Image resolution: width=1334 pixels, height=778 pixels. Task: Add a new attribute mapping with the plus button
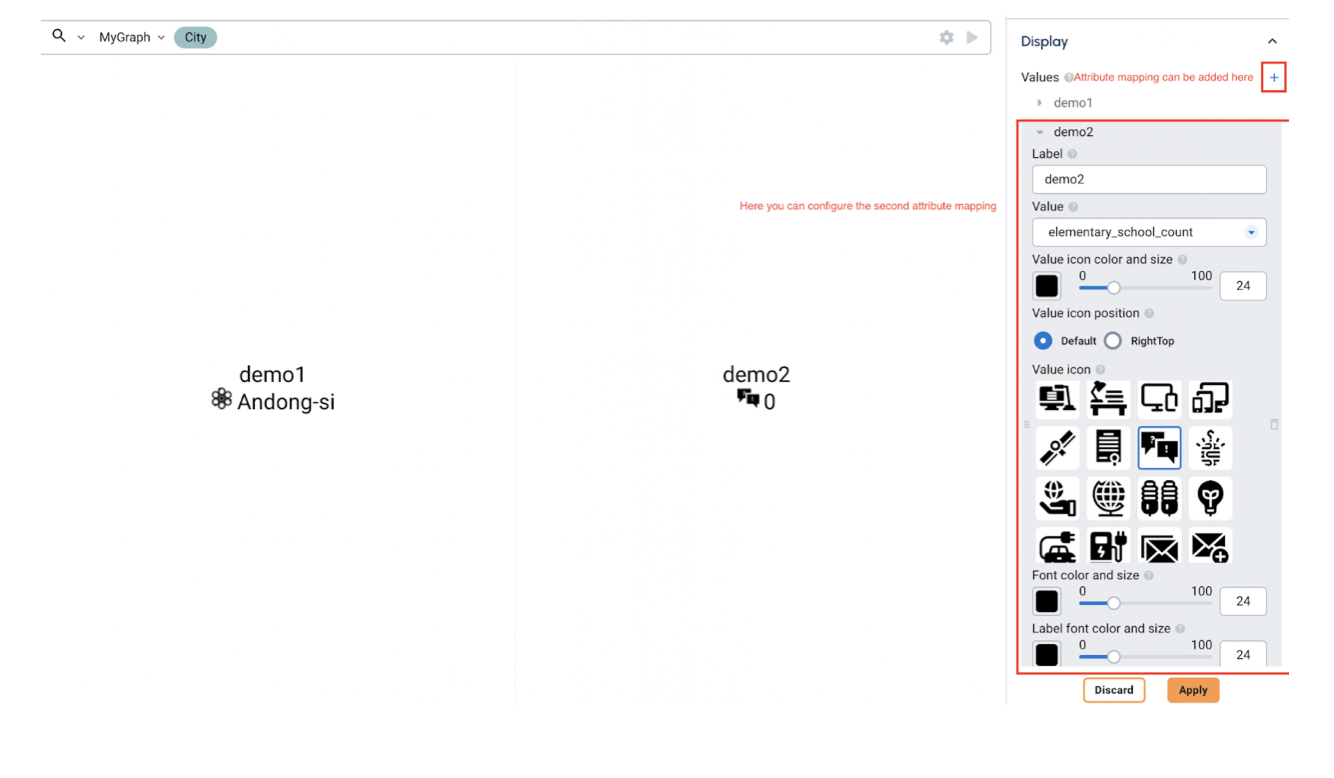tap(1273, 76)
